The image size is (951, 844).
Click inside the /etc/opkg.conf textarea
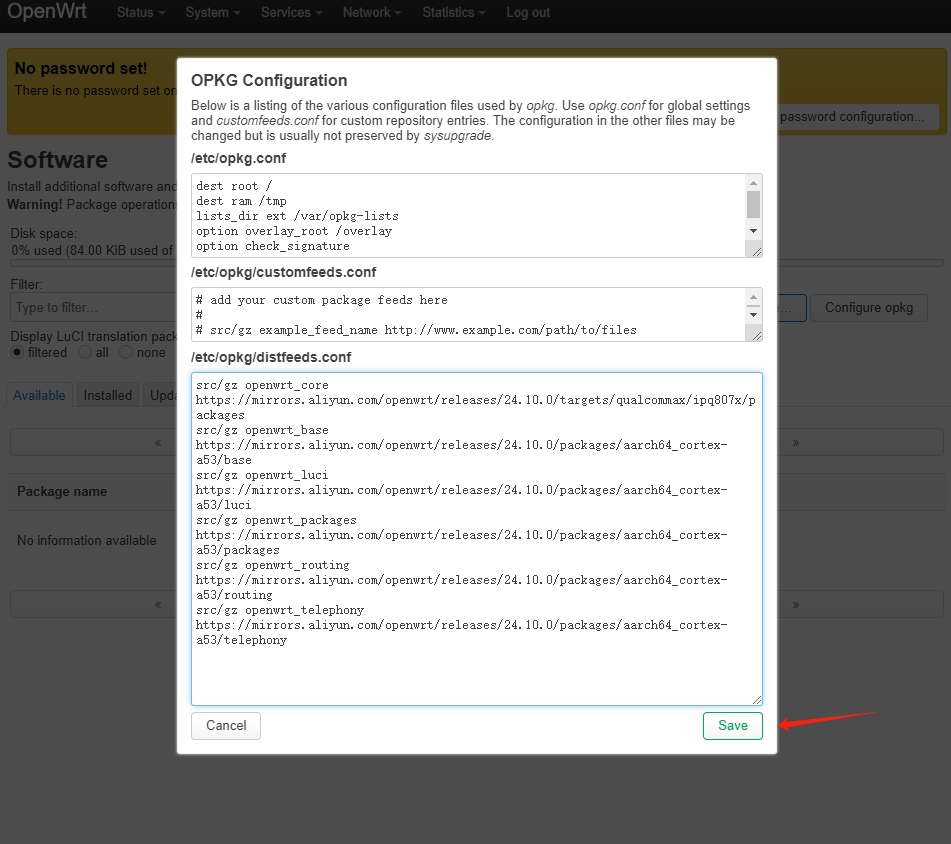click(468, 215)
